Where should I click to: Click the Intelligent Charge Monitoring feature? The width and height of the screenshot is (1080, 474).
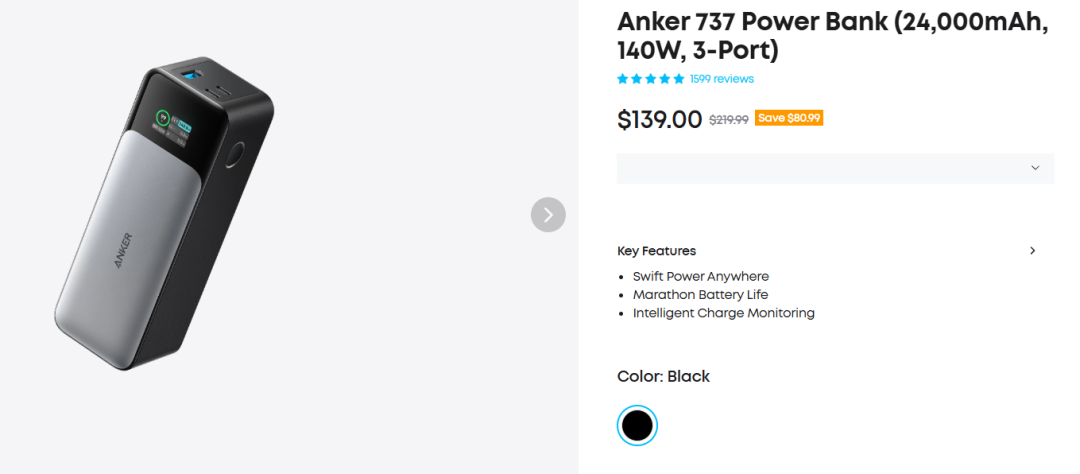pyautogui.click(x=723, y=313)
